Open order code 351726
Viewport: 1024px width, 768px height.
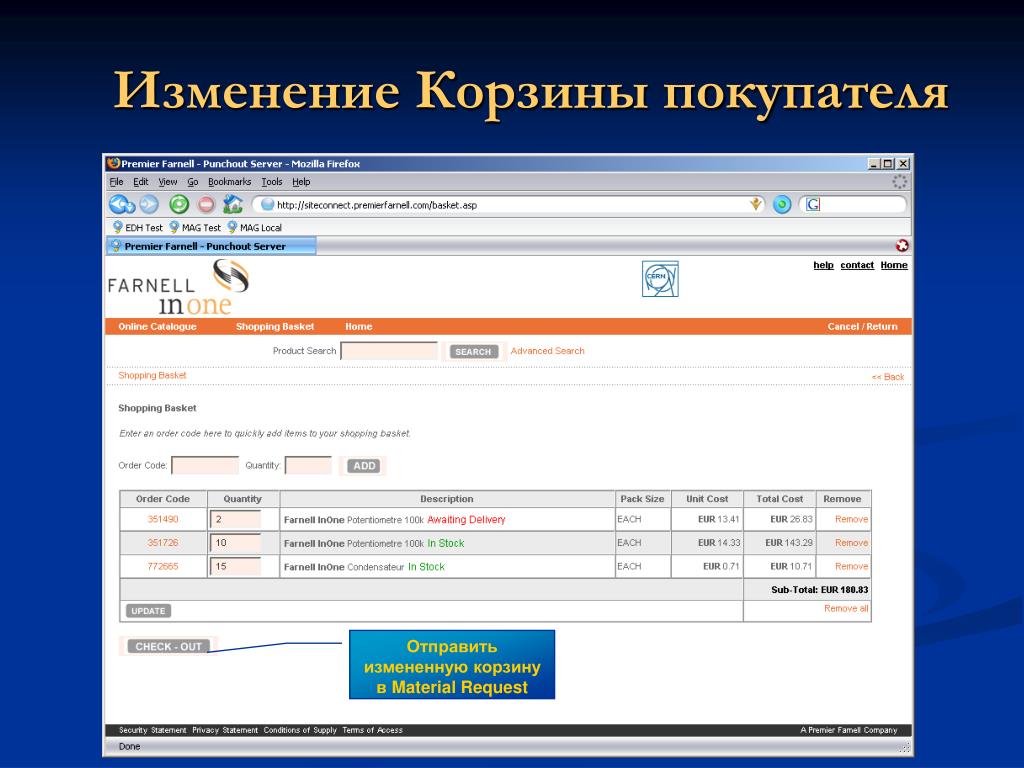(x=163, y=543)
